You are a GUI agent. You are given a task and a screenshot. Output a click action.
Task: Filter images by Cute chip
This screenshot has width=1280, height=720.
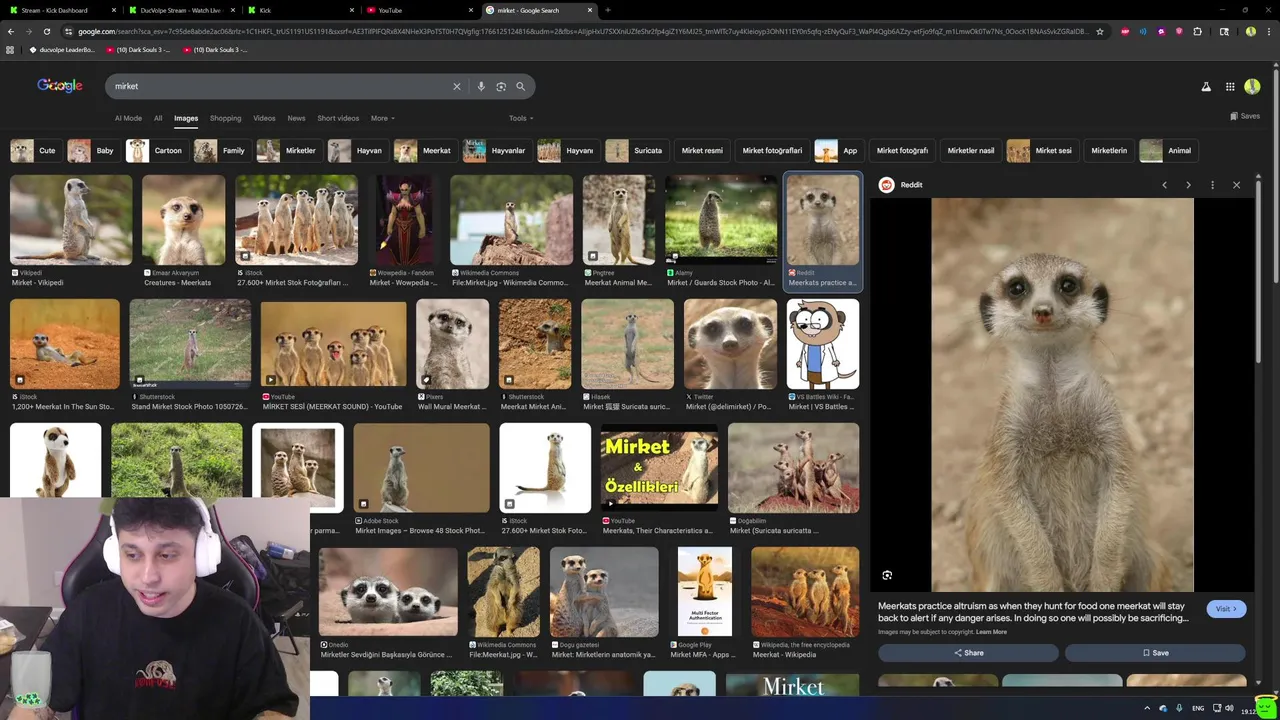click(34, 151)
